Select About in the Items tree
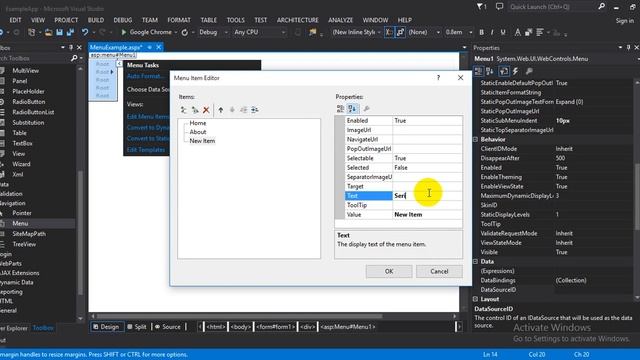640x360 pixels. pyautogui.click(x=198, y=132)
